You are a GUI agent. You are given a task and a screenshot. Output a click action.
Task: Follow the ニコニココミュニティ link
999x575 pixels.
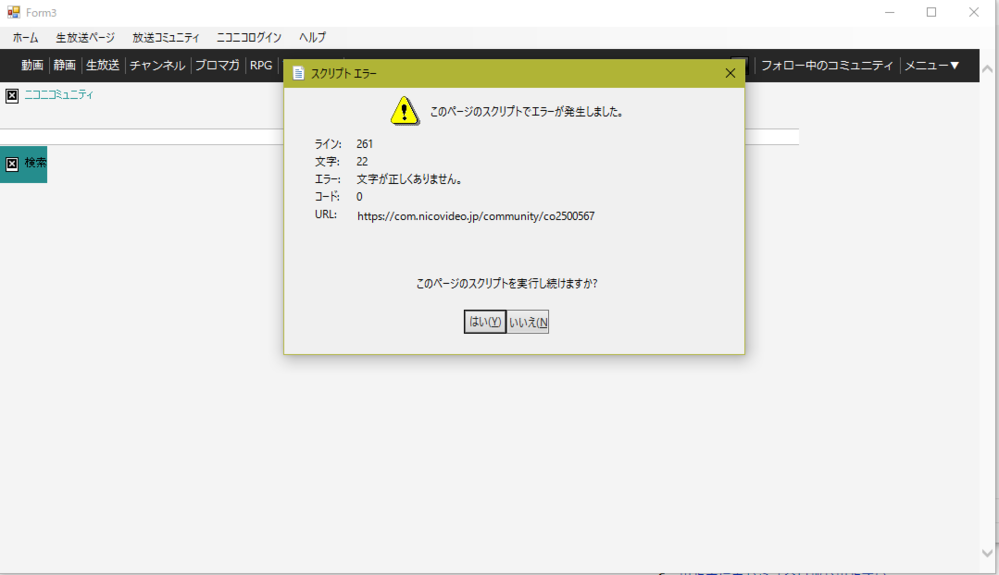pyautogui.click(x=59, y=95)
